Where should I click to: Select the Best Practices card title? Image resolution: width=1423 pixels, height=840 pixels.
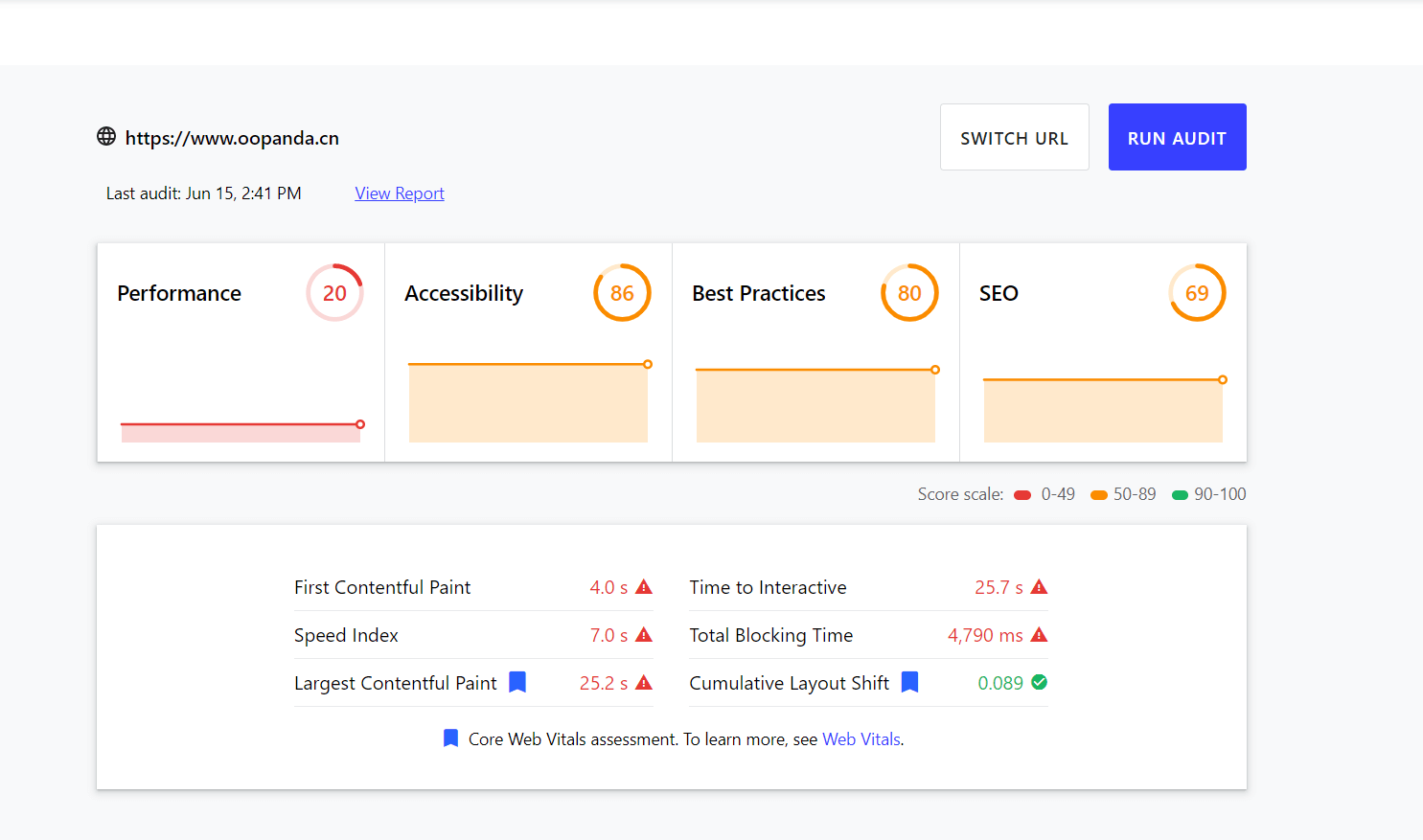(759, 293)
